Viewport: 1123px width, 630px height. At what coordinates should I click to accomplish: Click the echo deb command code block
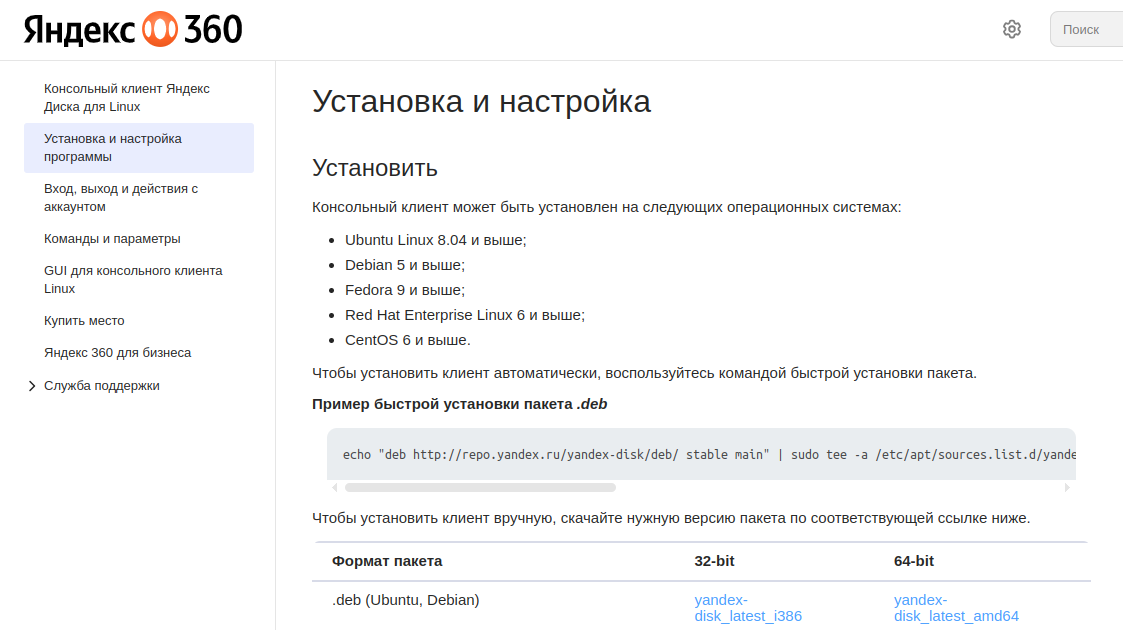(x=701, y=455)
